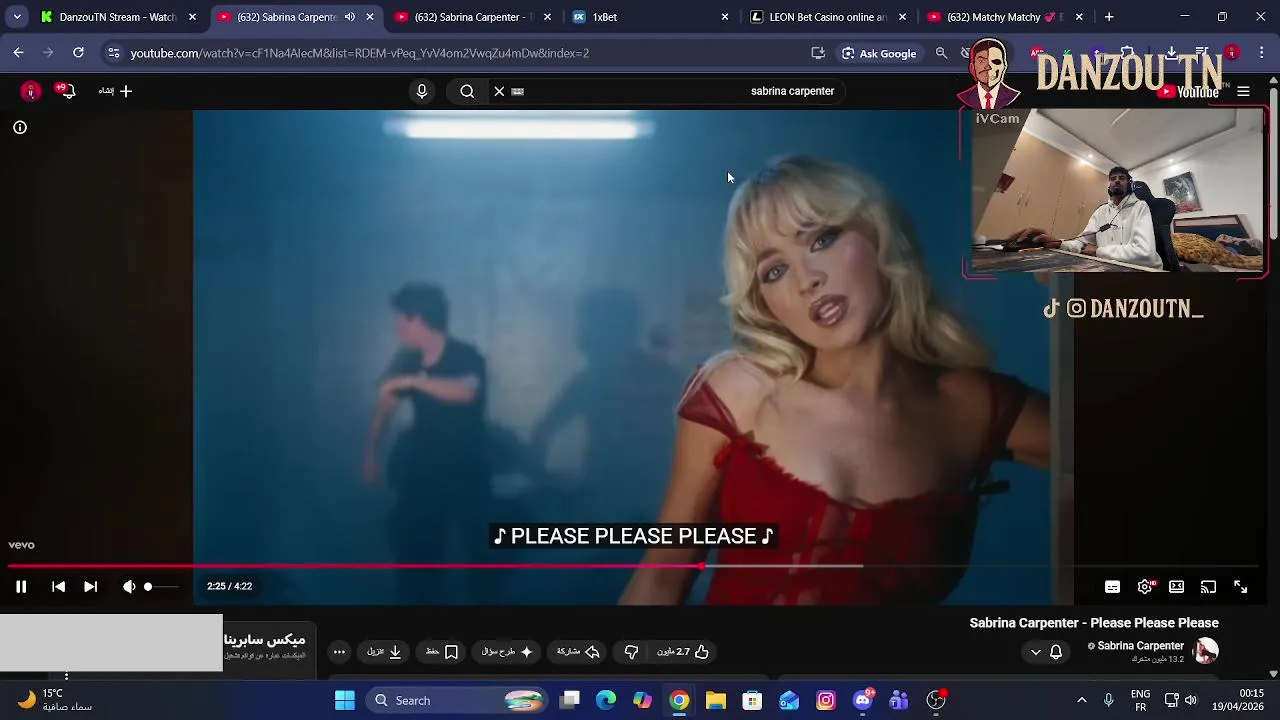This screenshot has width=1280, height=720.
Task: Open the Sabrina Carpenter channel name
Action: coord(1140,646)
